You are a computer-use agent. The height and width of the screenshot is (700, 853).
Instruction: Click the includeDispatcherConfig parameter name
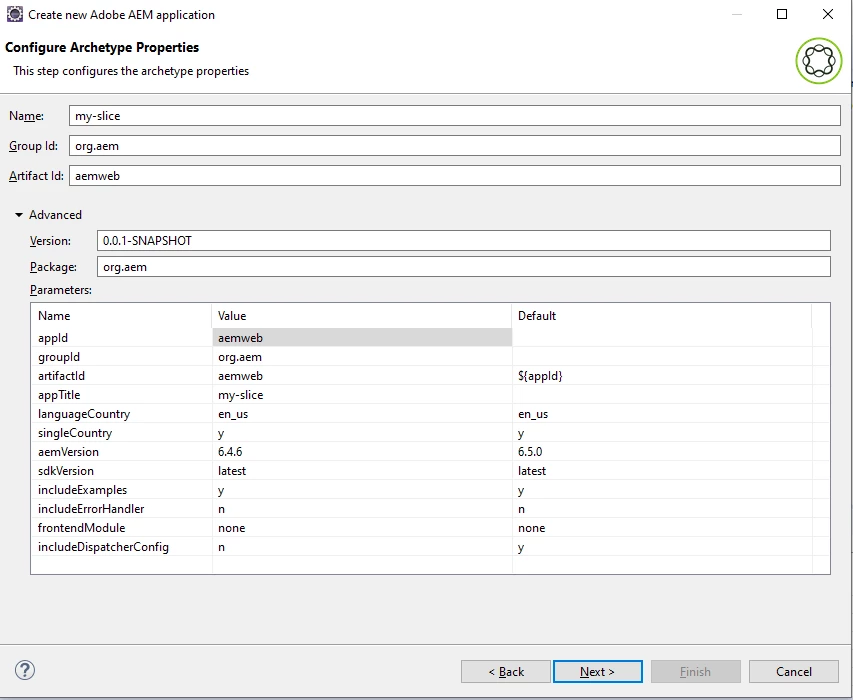pos(103,547)
